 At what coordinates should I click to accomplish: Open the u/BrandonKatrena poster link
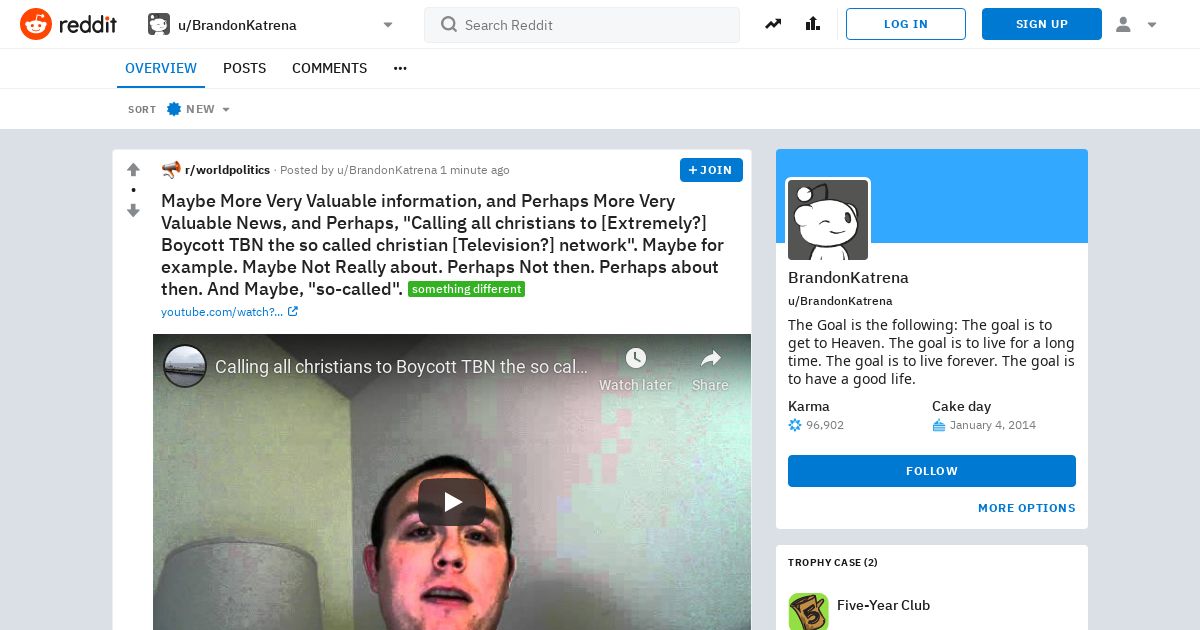point(387,170)
